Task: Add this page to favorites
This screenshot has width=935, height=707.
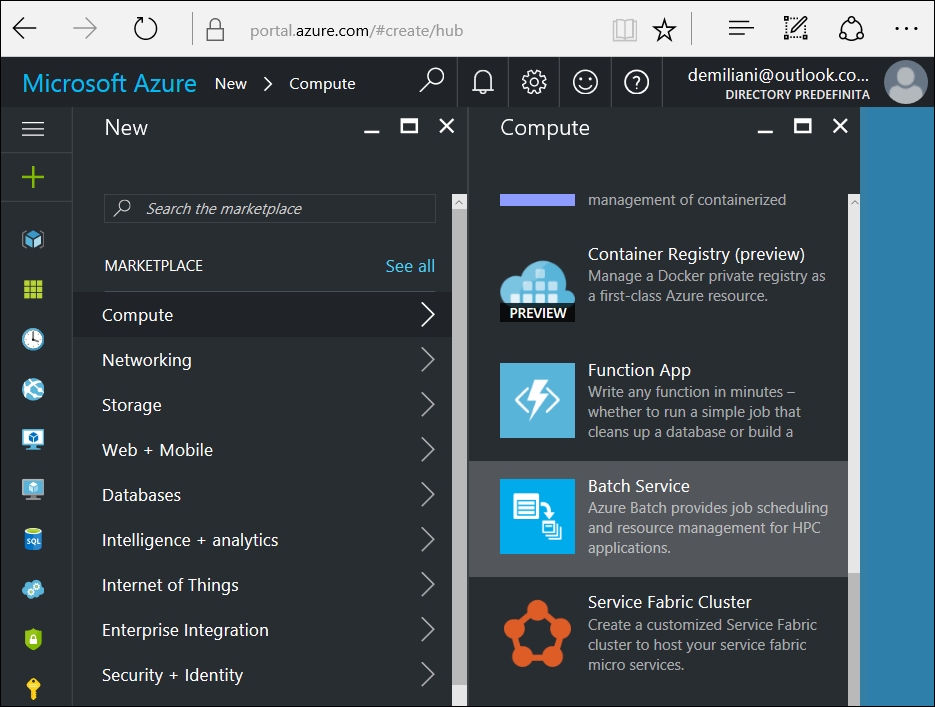Action: coord(664,29)
